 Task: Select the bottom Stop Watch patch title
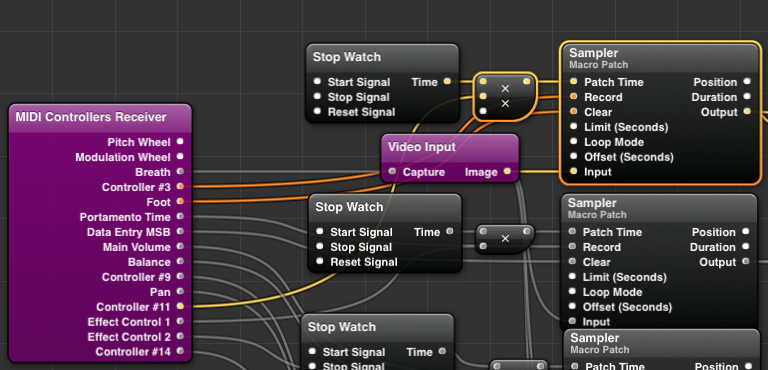pos(341,327)
